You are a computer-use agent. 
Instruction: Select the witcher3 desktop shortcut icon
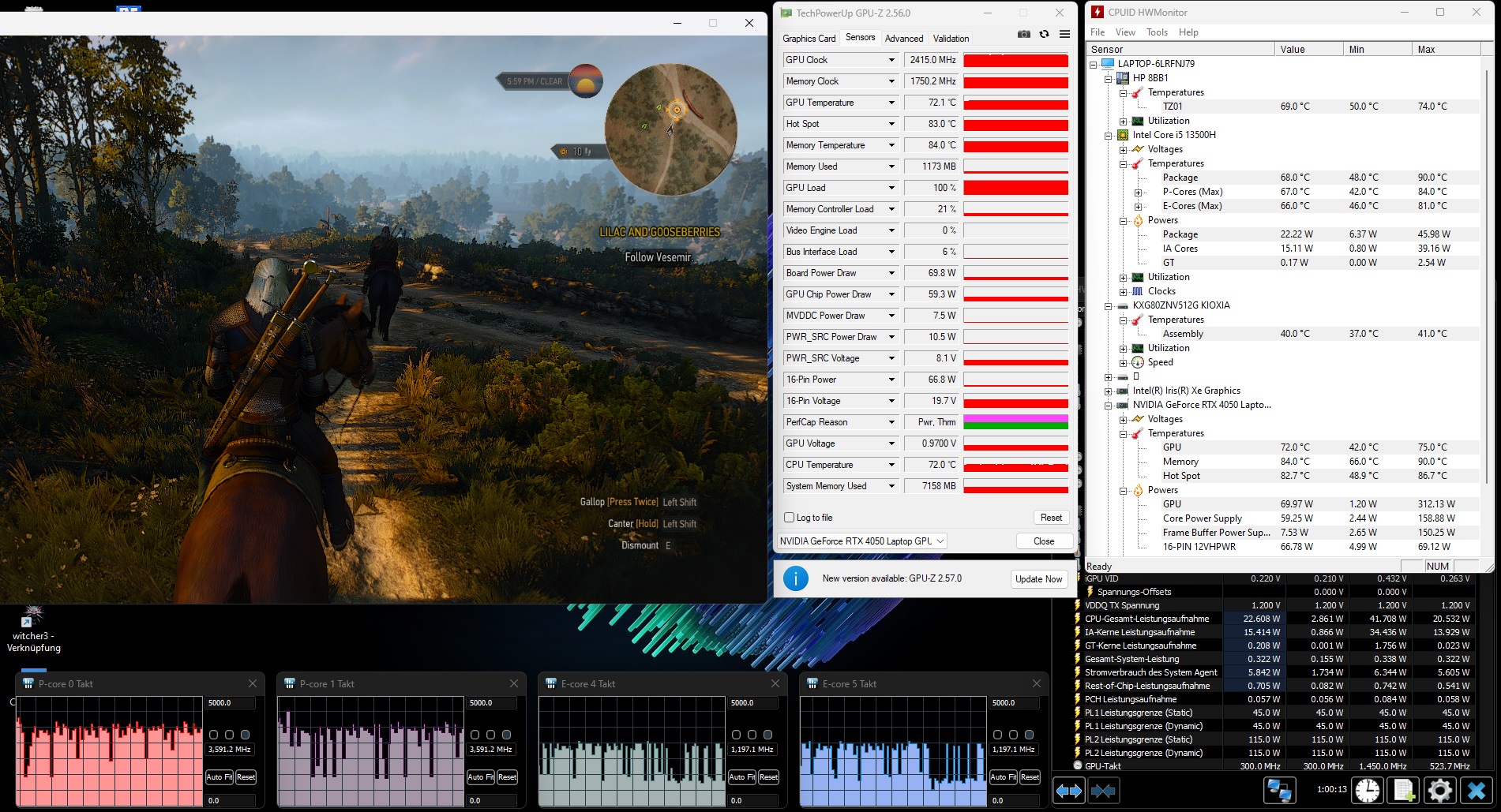(x=33, y=616)
